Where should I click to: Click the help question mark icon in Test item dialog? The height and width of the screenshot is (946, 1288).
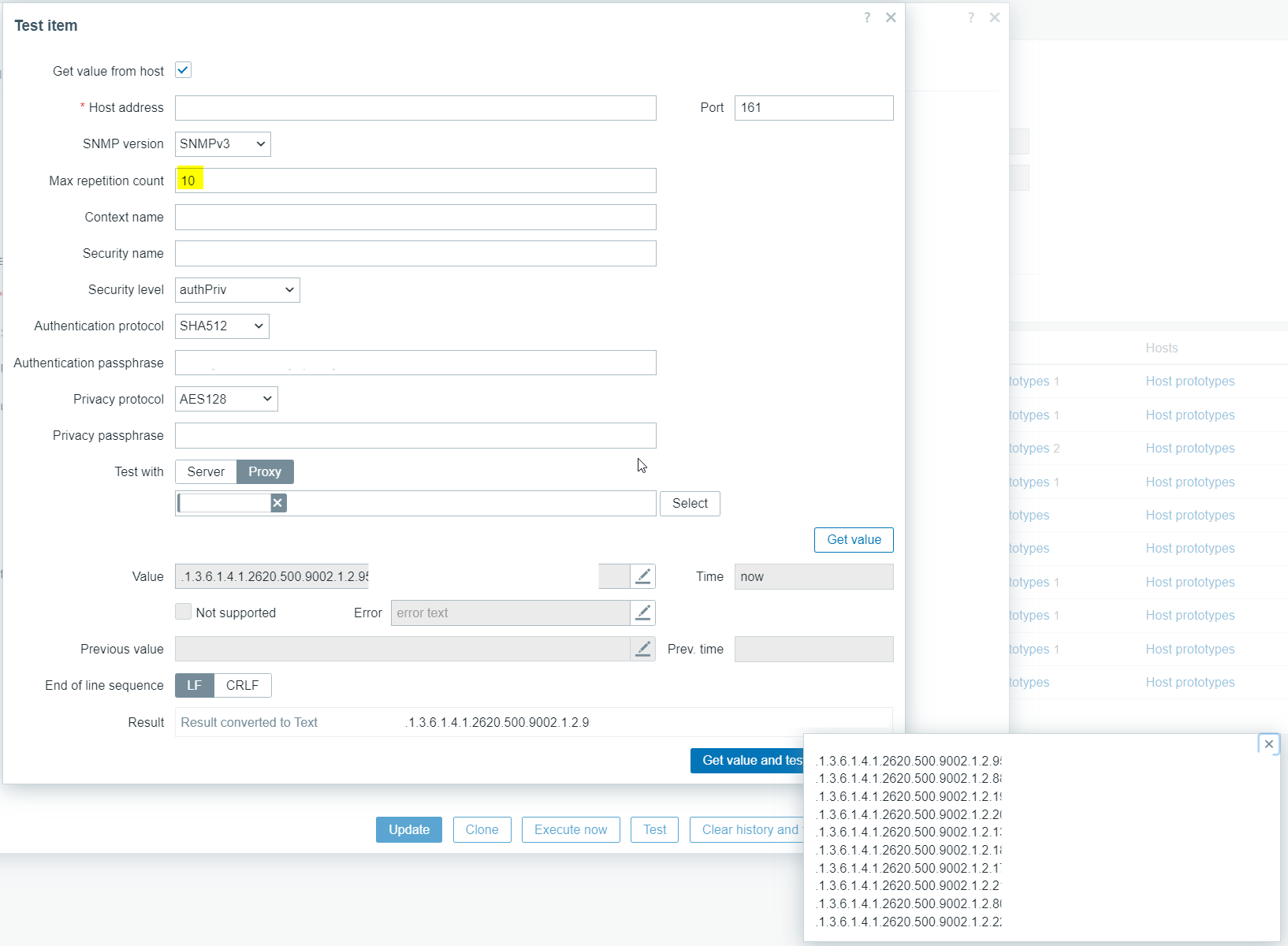pos(867,17)
